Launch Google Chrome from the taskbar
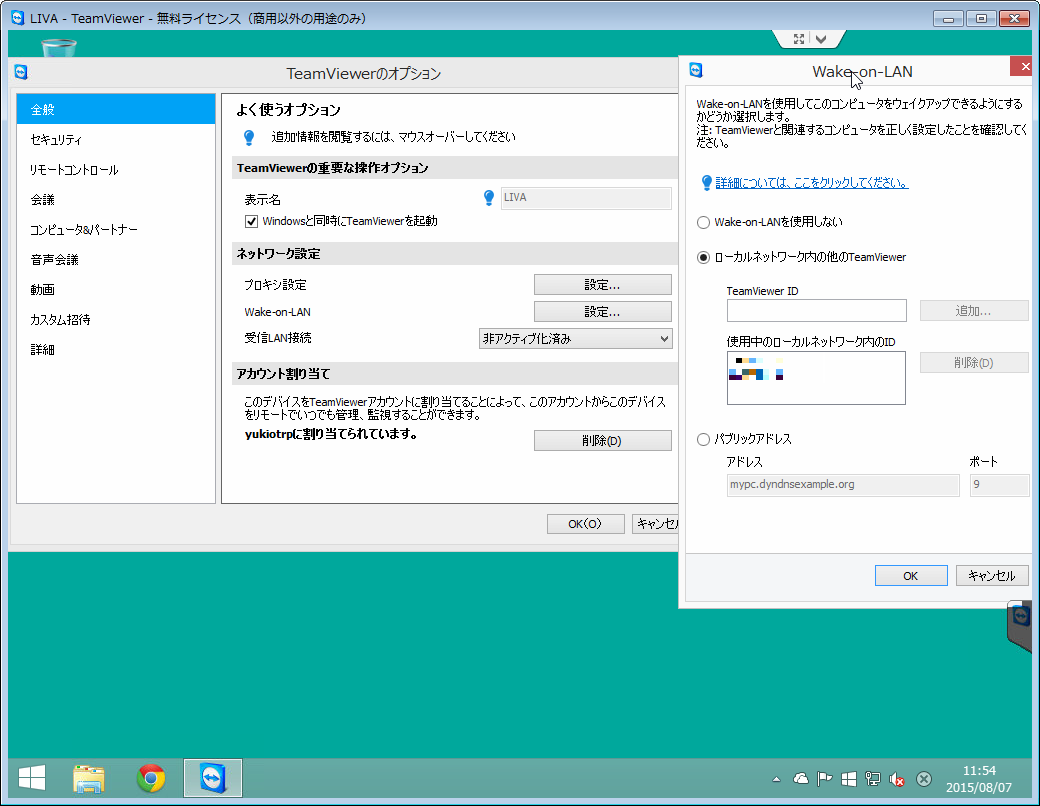Viewport: 1040px width, 806px height. click(x=151, y=778)
